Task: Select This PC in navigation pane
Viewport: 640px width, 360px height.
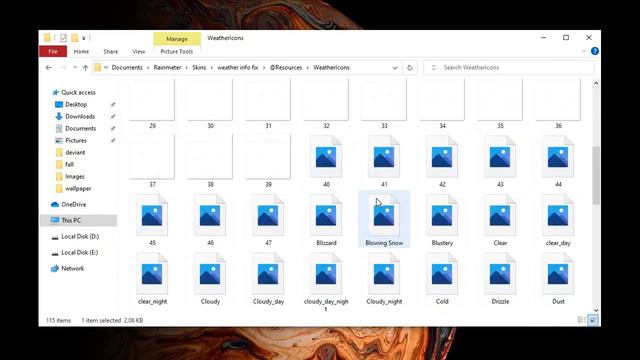Action: click(78, 220)
